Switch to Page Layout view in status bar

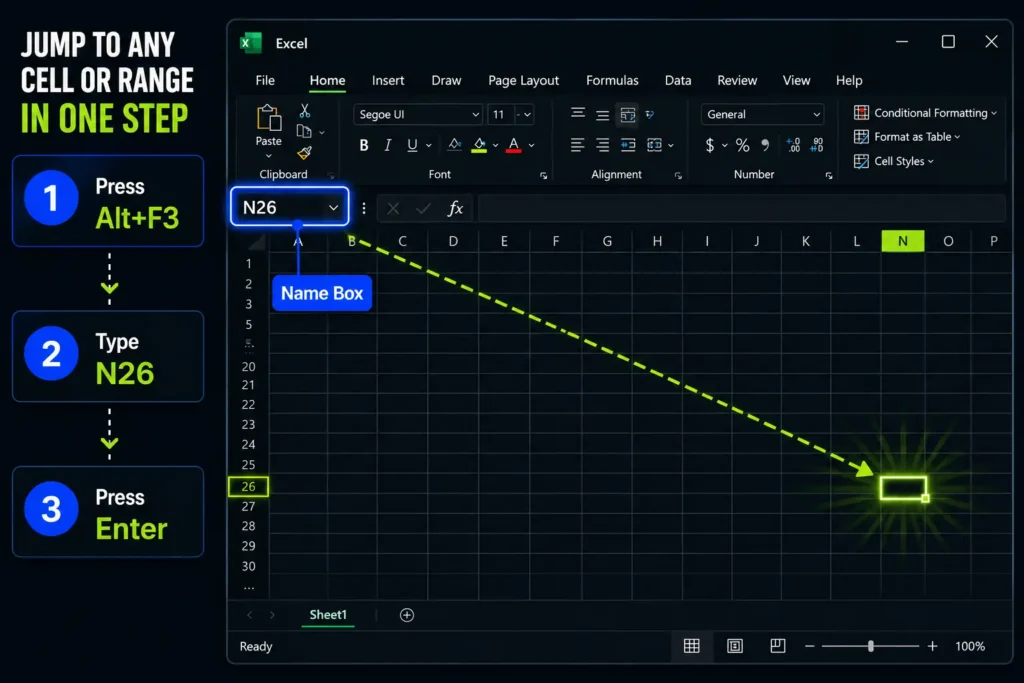click(735, 646)
